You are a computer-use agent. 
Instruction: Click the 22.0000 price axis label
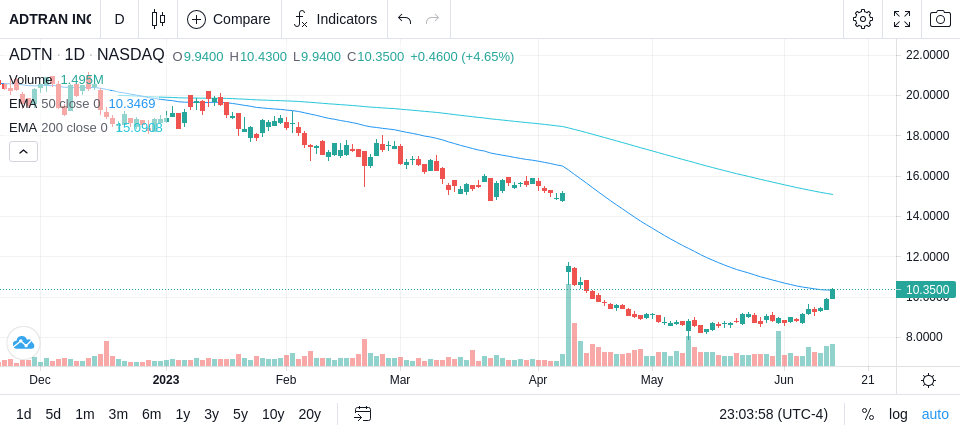pos(928,55)
